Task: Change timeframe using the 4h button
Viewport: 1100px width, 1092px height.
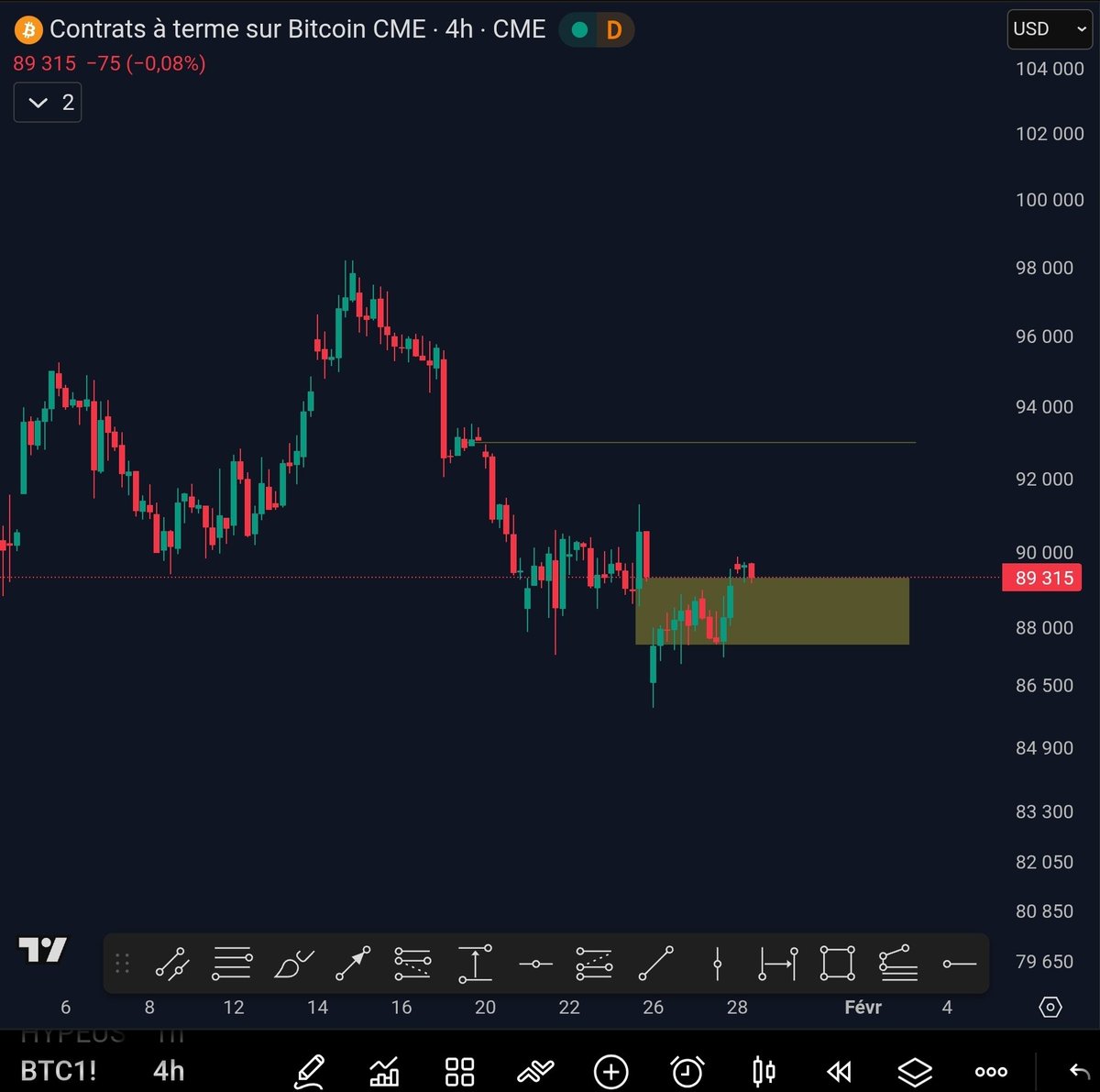Action: pyautogui.click(x=167, y=1071)
